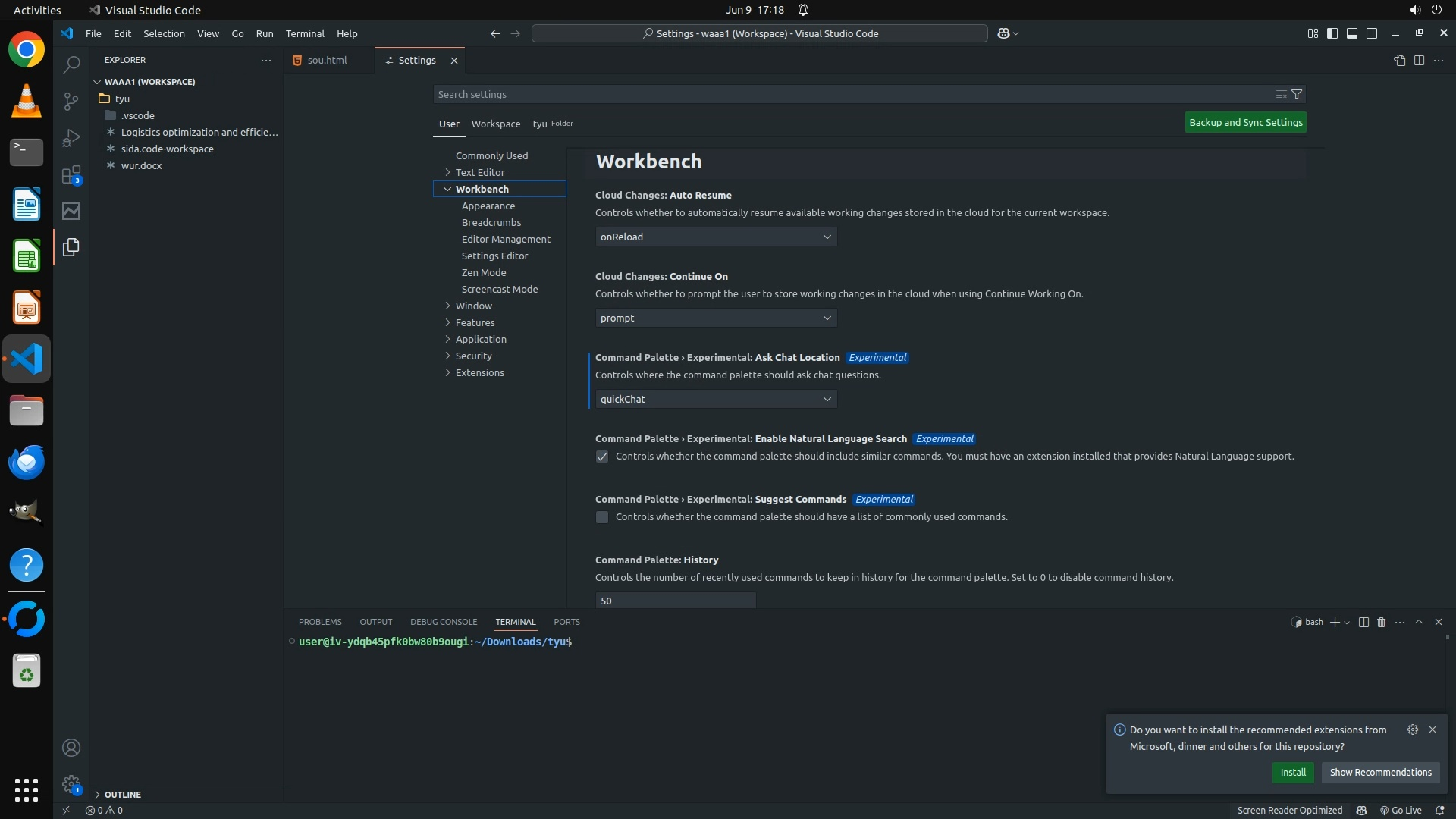Expand the OUTLINE section

[122, 794]
